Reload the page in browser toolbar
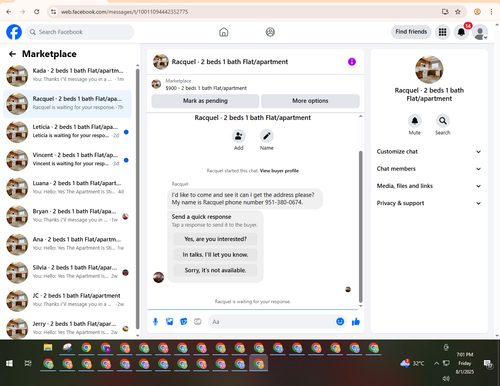500x386 pixels. click(37, 12)
